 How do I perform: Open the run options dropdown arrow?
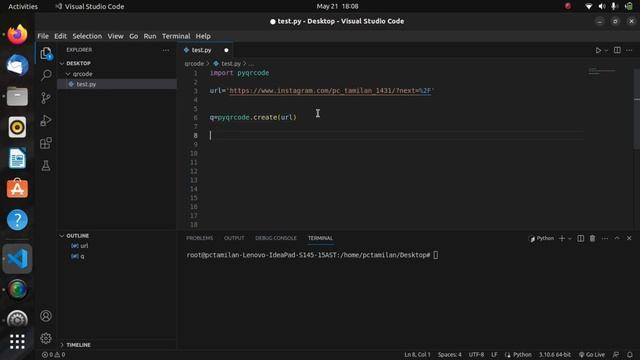click(606, 50)
